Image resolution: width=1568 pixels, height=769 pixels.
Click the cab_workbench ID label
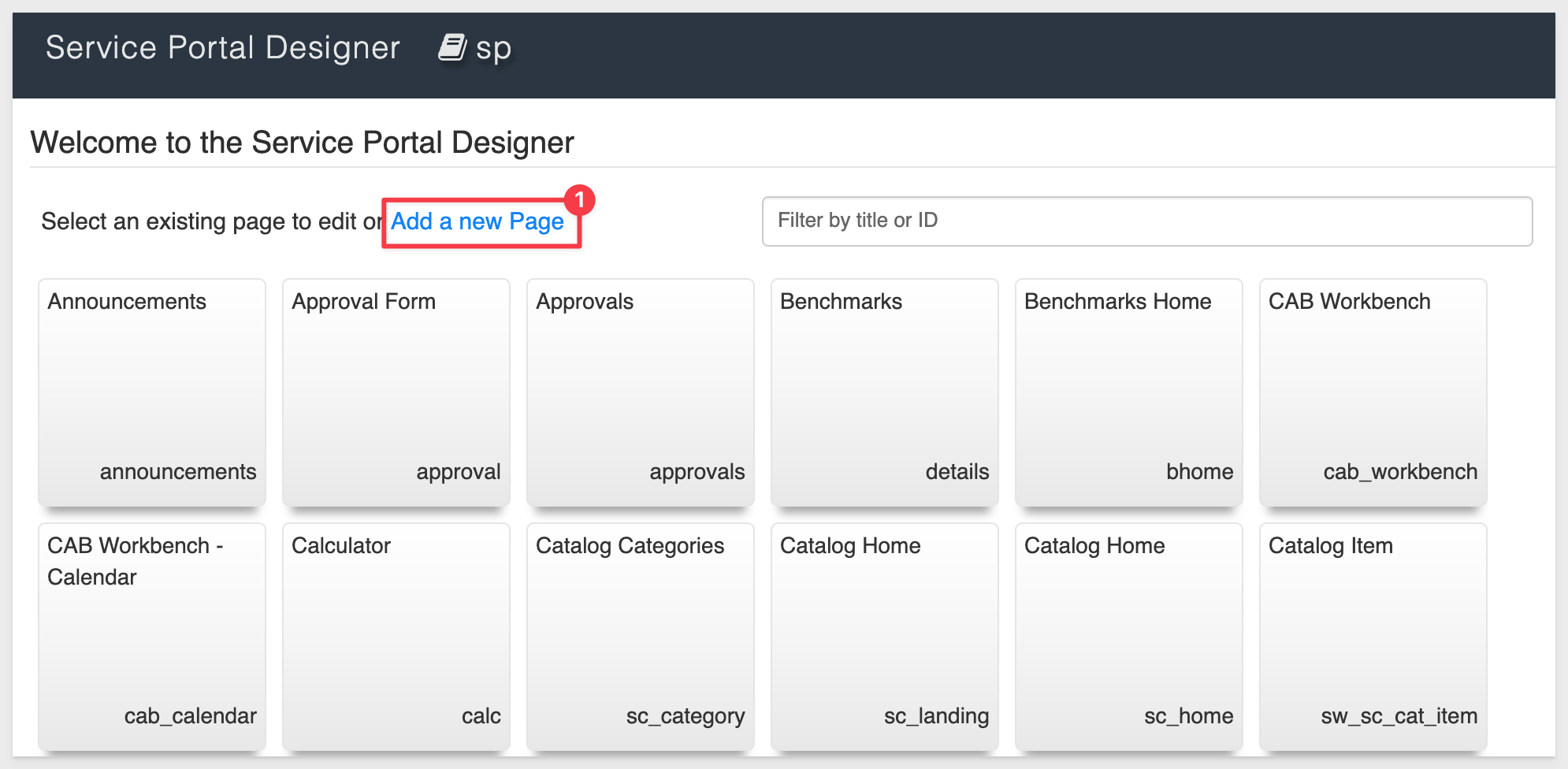[1400, 471]
